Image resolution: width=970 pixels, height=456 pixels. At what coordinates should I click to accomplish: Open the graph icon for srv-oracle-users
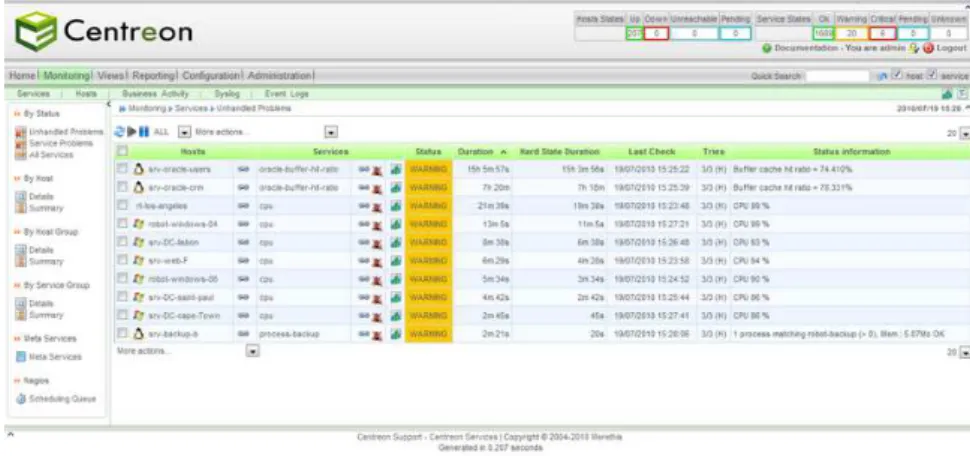(396, 170)
